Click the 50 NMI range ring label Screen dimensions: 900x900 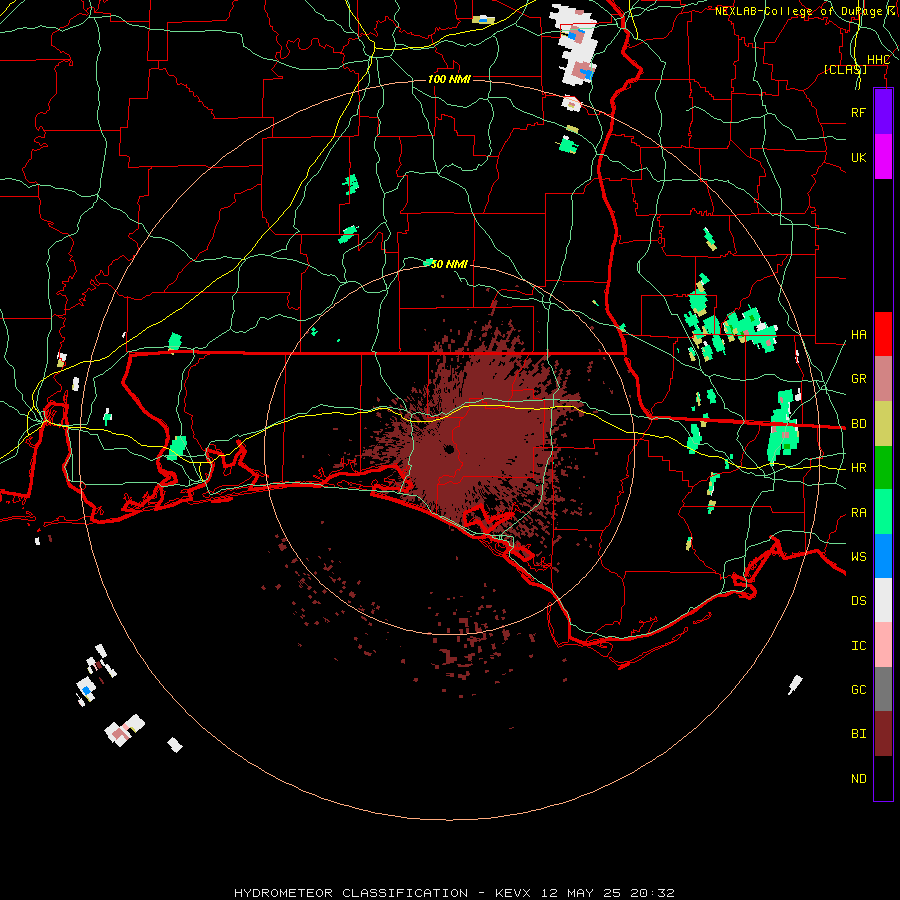point(449,264)
